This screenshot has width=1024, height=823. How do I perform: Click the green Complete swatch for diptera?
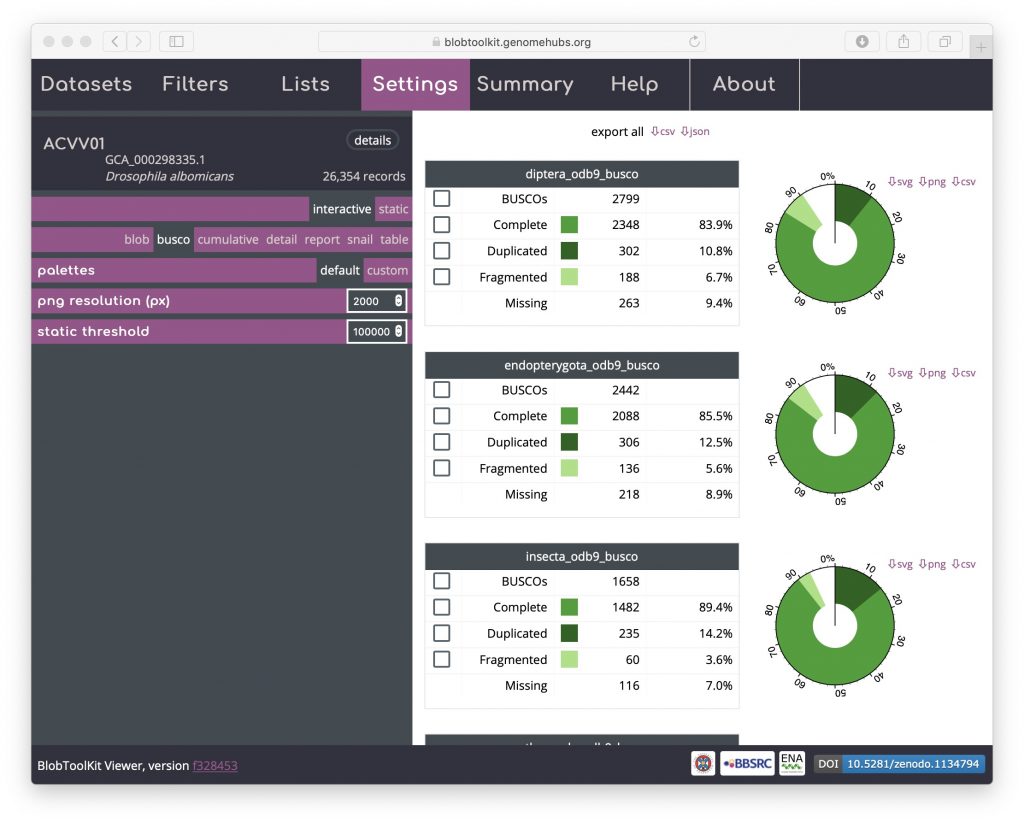click(569, 225)
